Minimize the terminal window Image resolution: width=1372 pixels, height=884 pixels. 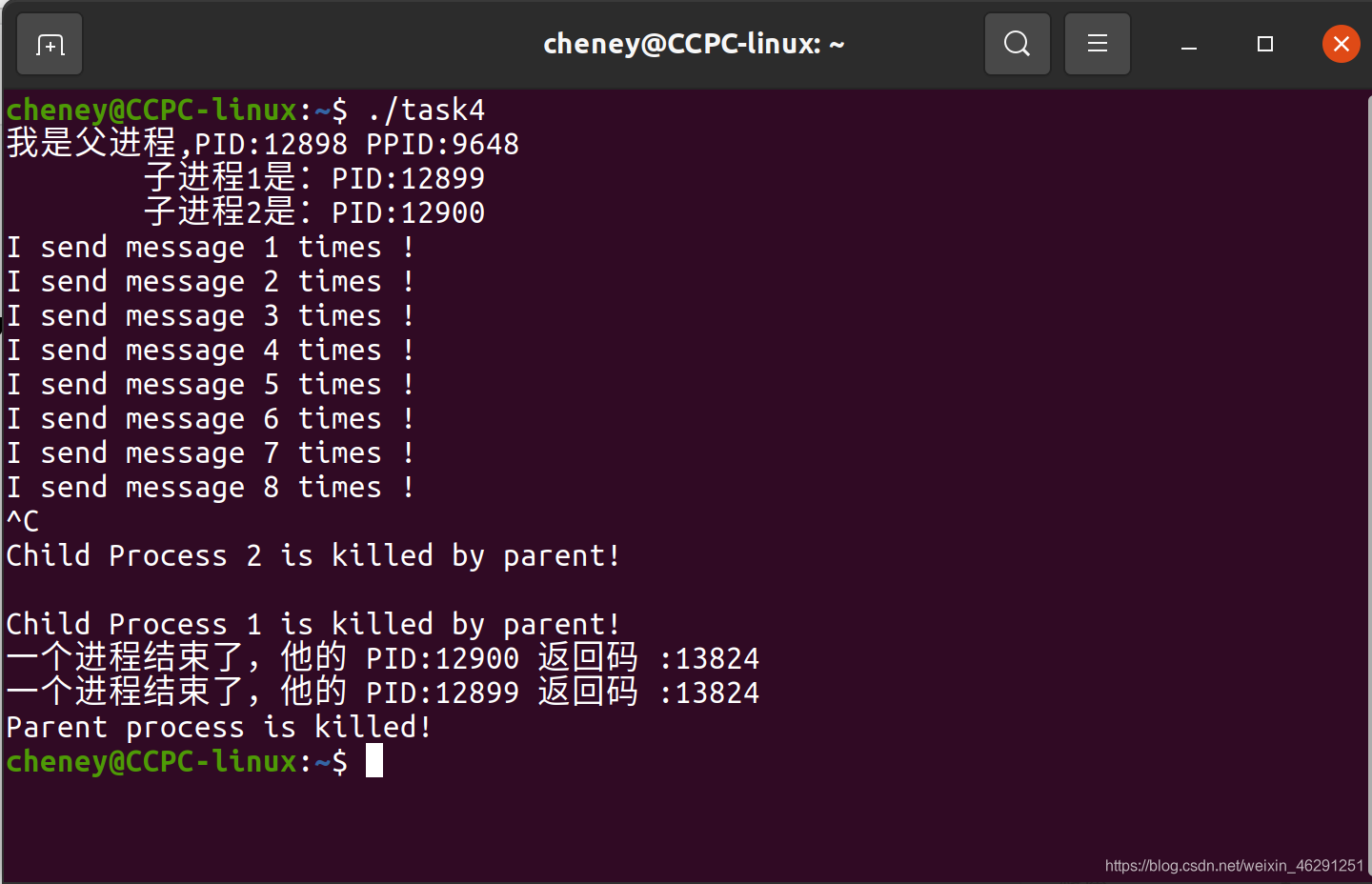[1188, 45]
